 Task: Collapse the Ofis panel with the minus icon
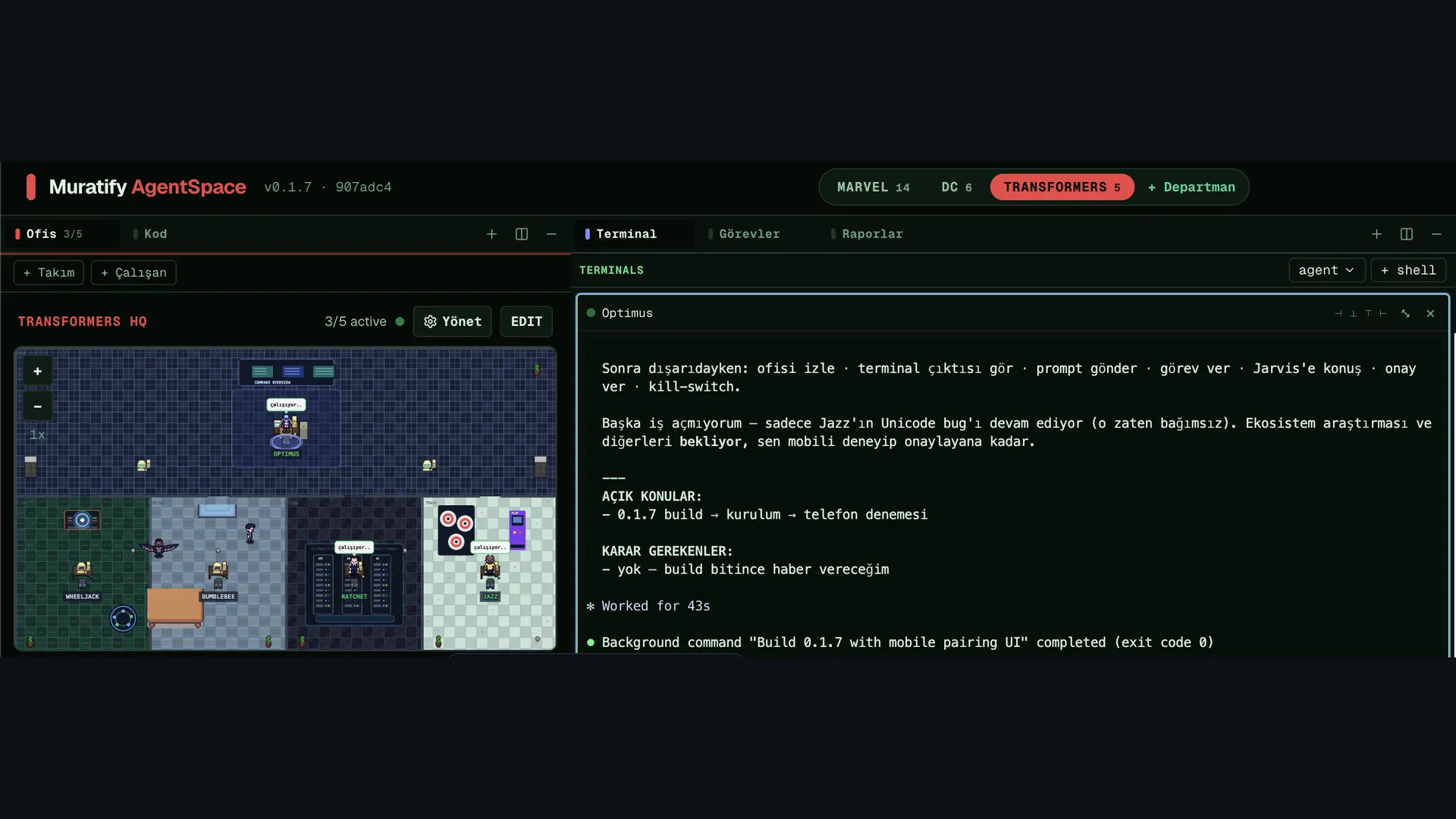coord(551,234)
